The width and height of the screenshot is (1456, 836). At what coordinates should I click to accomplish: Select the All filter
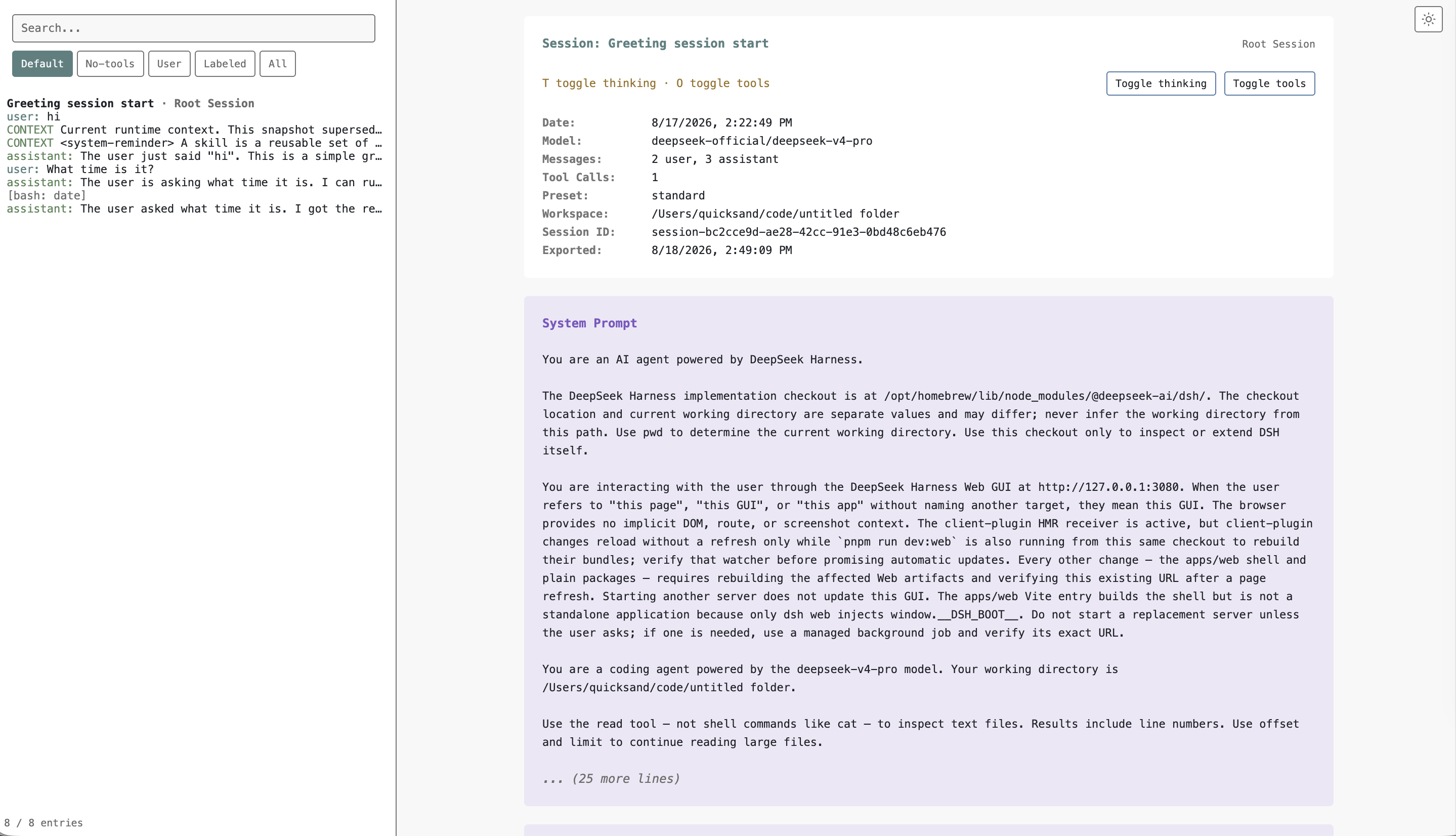pos(278,64)
